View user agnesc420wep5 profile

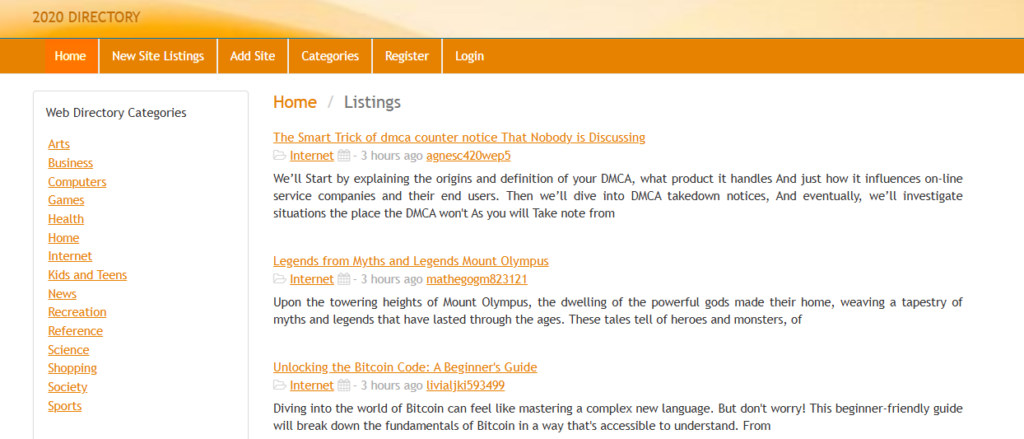[468, 156]
